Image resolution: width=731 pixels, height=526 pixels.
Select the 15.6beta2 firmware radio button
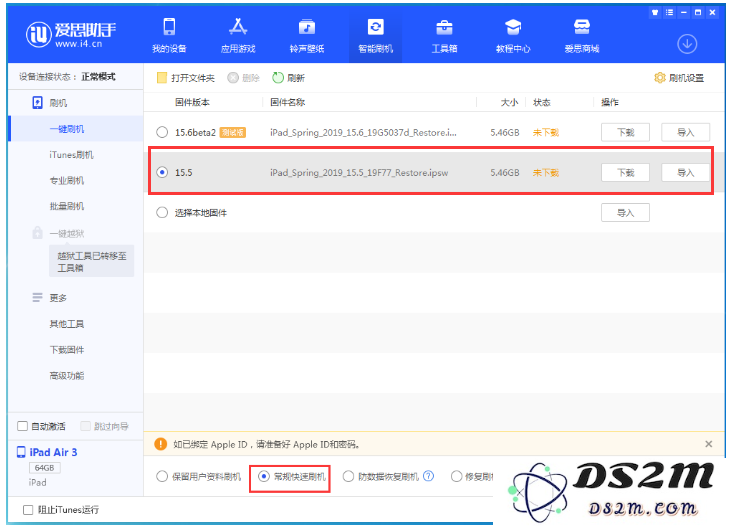162,132
